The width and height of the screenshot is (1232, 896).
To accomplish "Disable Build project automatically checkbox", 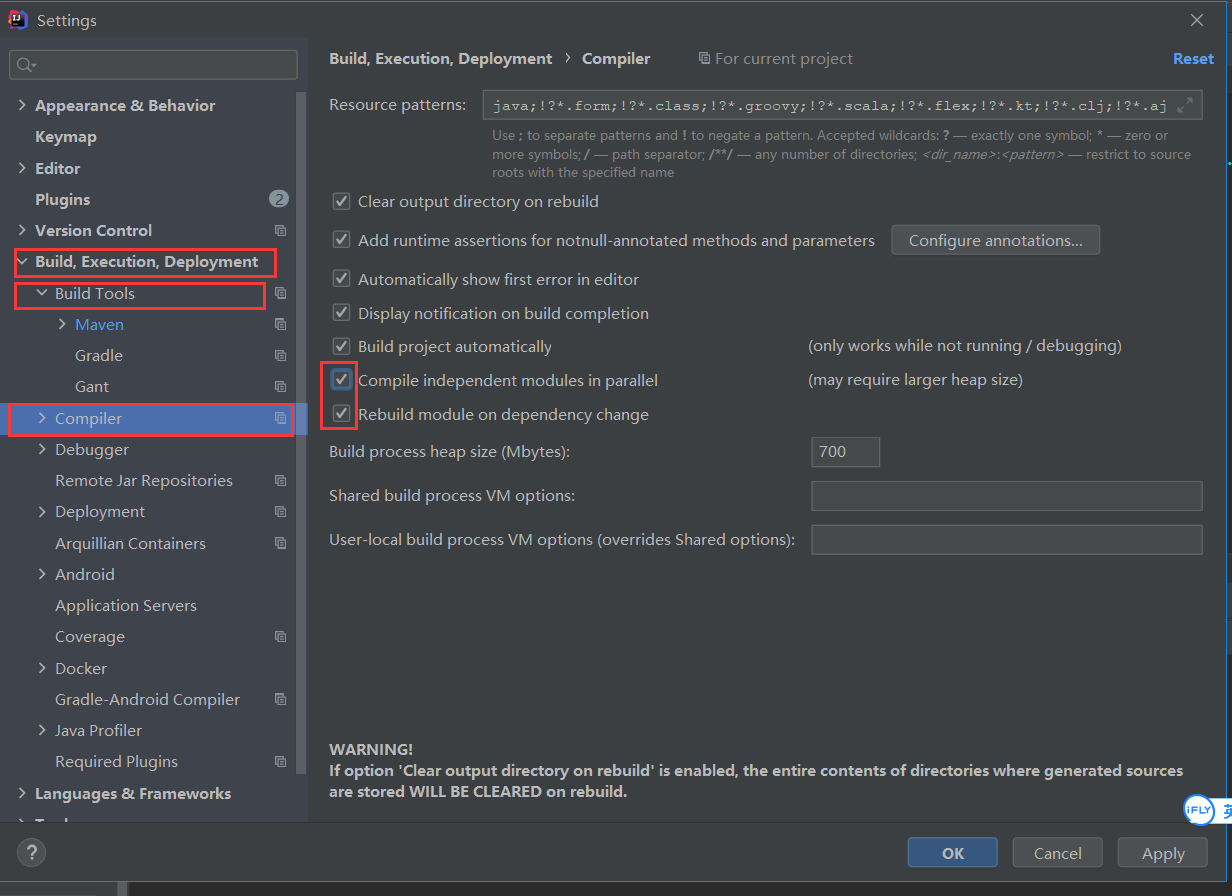I will pos(341,347).
